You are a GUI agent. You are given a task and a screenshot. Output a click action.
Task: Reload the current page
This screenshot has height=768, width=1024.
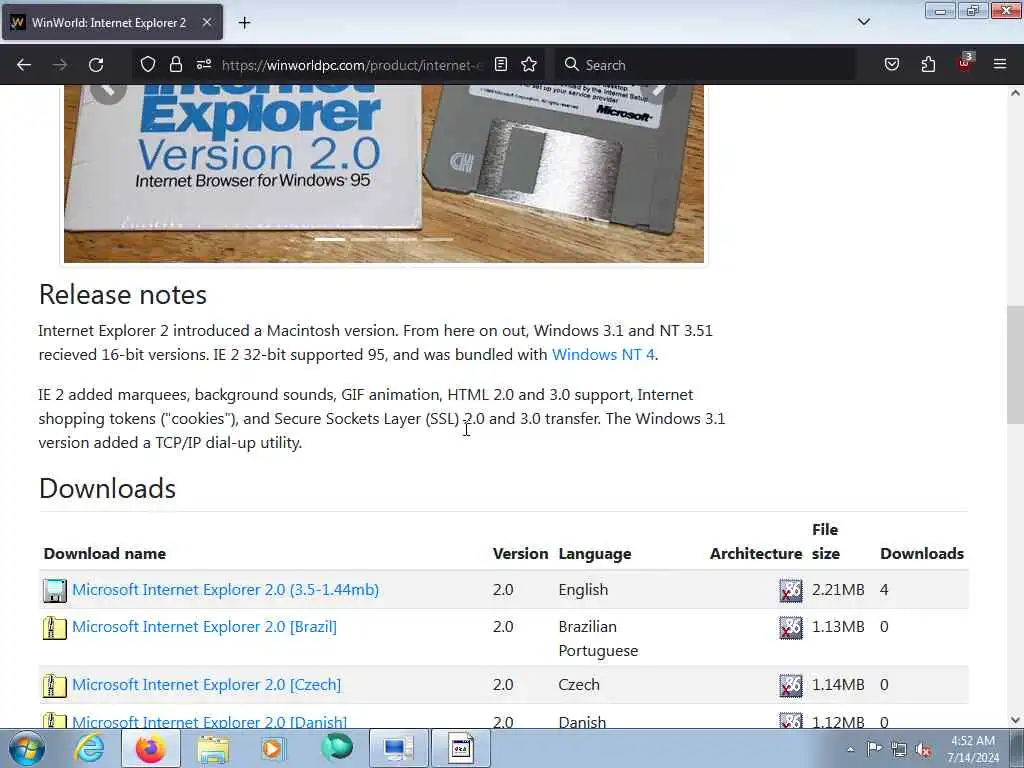(96, 65)
